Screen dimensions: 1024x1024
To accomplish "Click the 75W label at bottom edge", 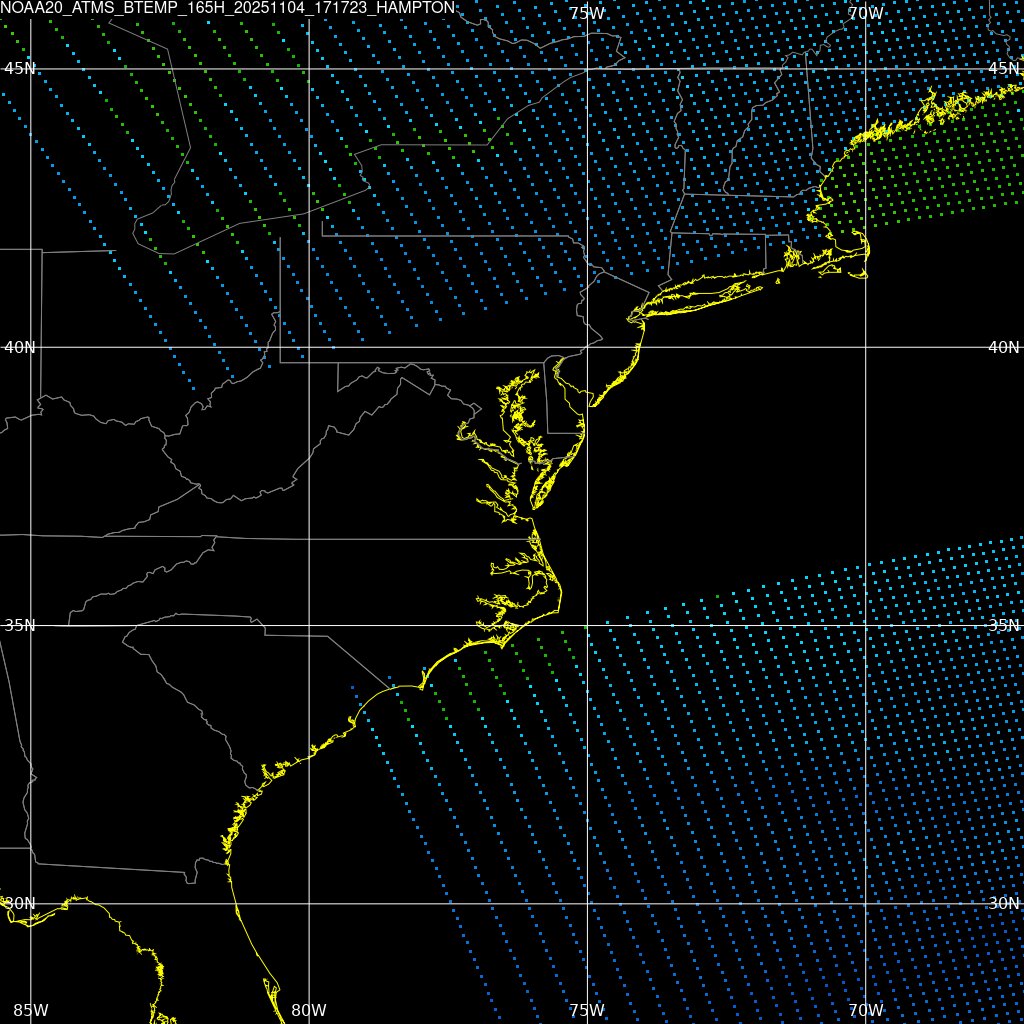I will 586,1010.
